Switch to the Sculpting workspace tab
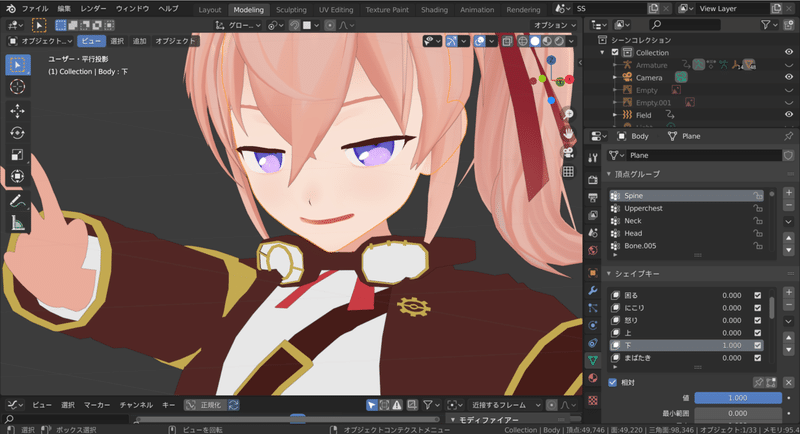800x434 pixels. pyautogui.click(x=291, y=10)
